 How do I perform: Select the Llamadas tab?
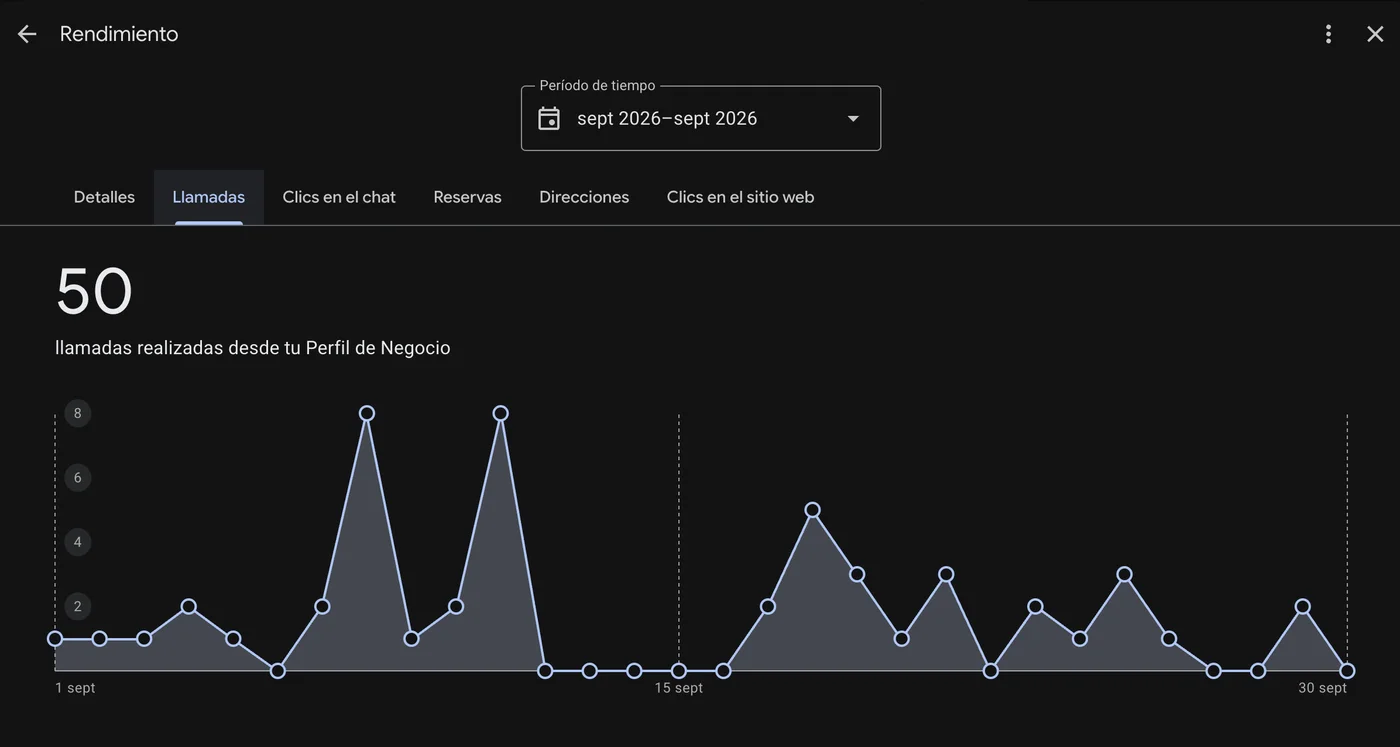(209, 197)
